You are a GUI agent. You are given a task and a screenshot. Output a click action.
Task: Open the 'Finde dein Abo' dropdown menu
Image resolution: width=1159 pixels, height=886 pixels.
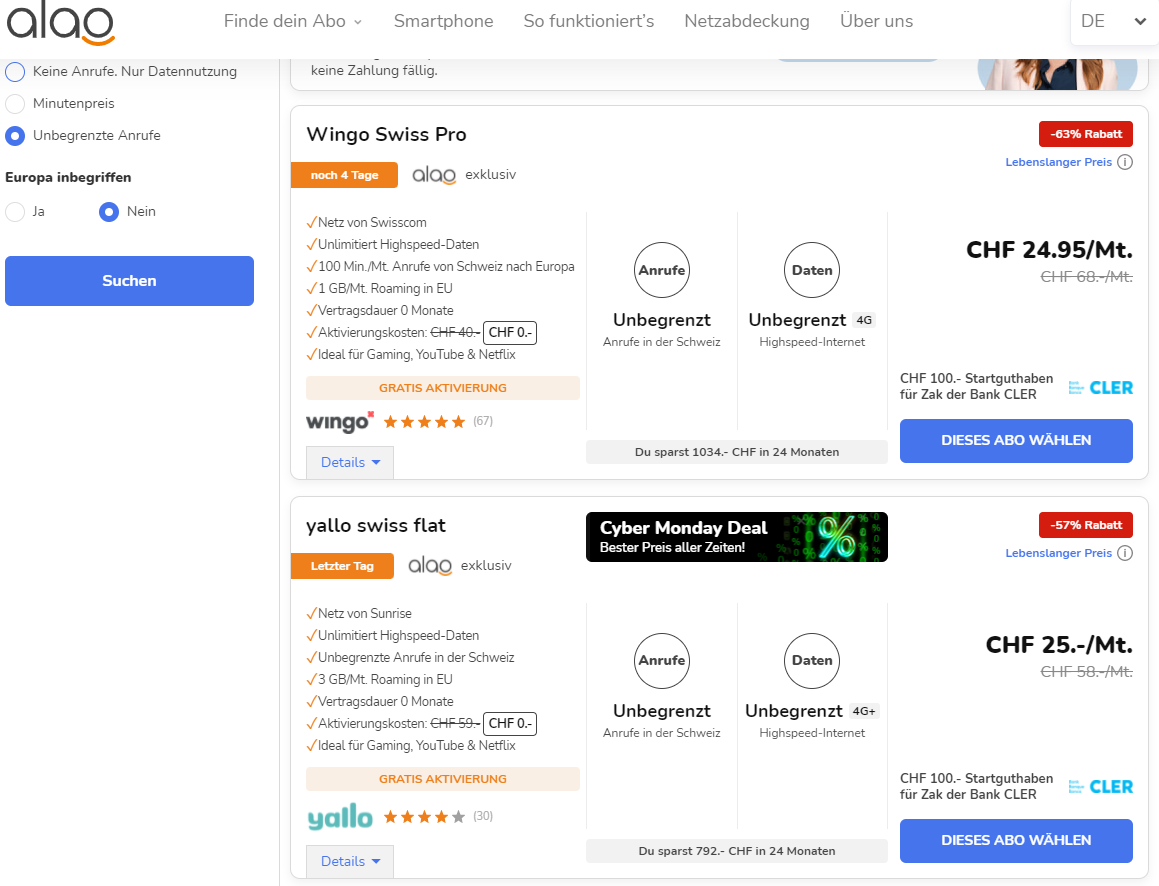click(x=293, y=21)
